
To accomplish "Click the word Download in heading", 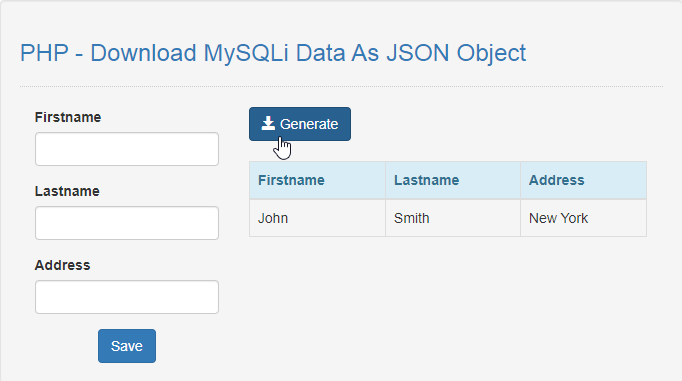I will pos(143,53).
